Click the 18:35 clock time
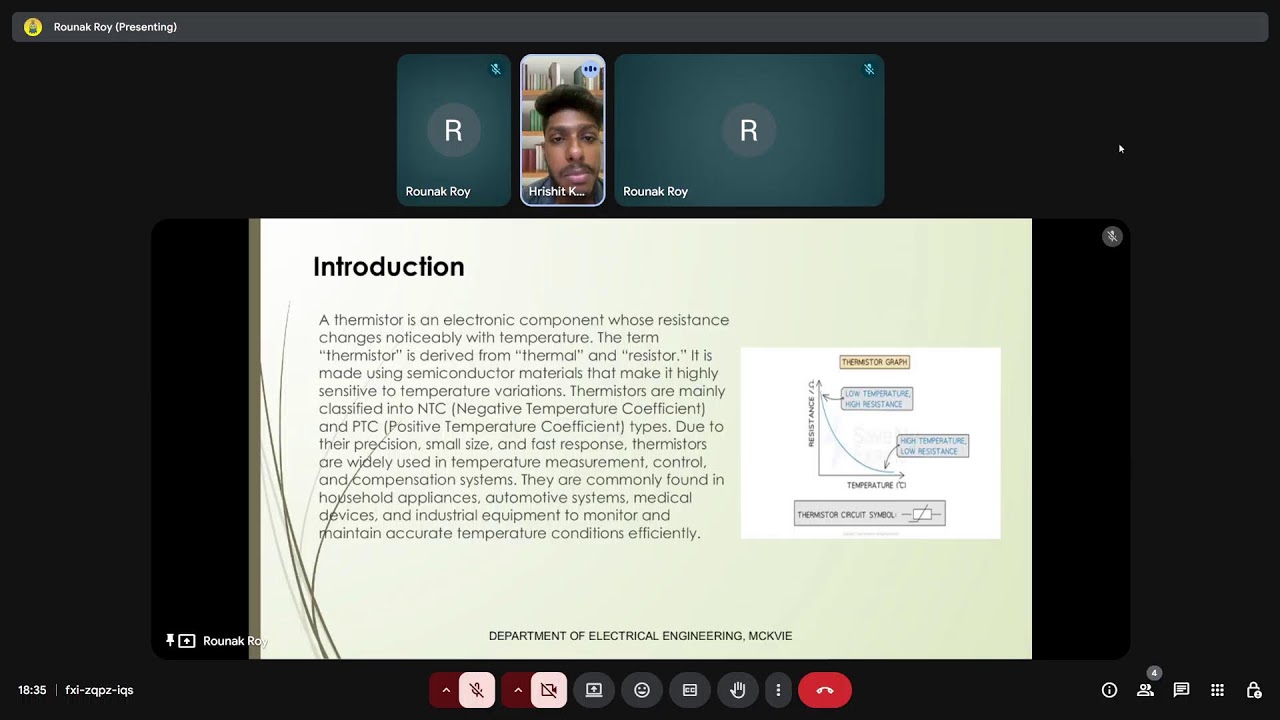This screenshot has width=1280, height=720. tap(32, 690)
